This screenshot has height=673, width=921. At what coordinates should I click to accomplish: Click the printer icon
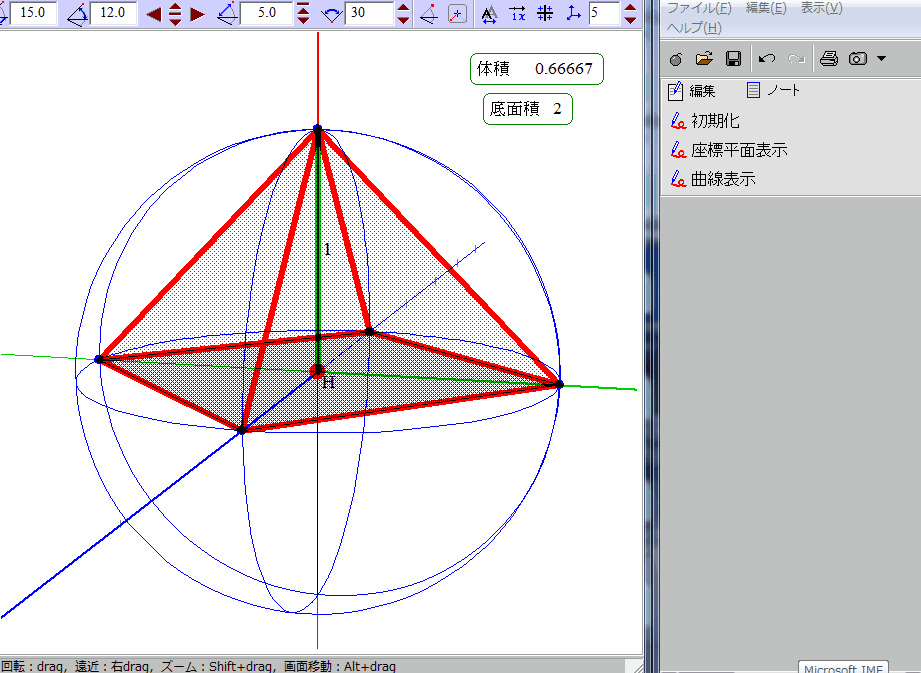pos(828,59)
